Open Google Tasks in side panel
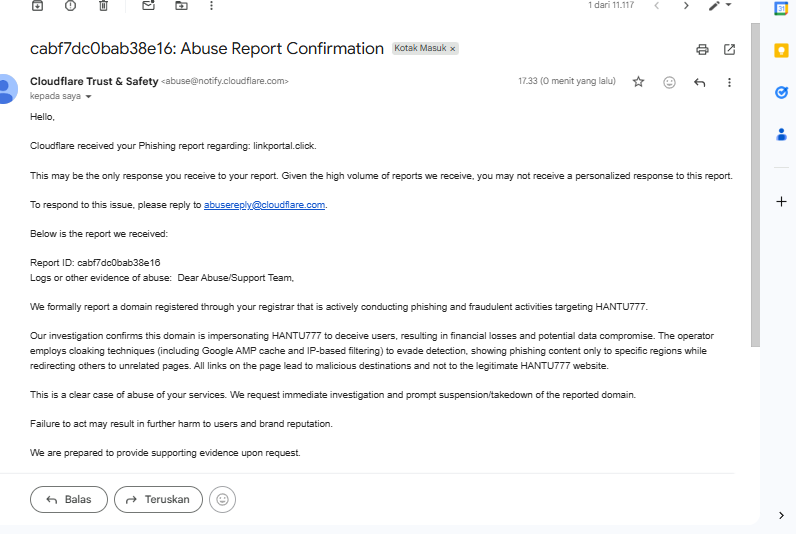 781,92
